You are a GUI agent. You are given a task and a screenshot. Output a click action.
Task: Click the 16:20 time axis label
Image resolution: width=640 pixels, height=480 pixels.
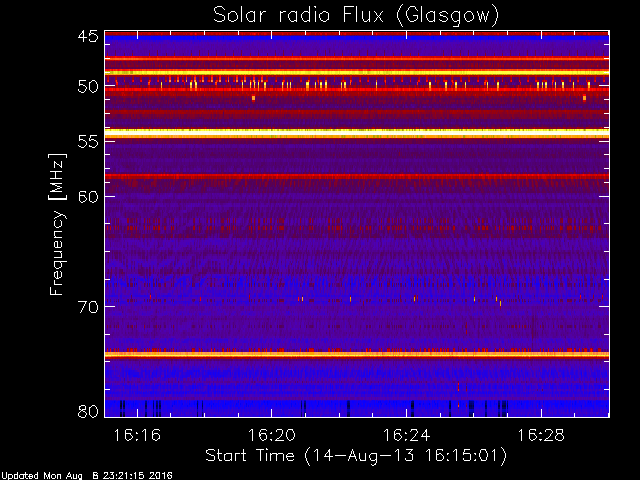coord(272,436)
